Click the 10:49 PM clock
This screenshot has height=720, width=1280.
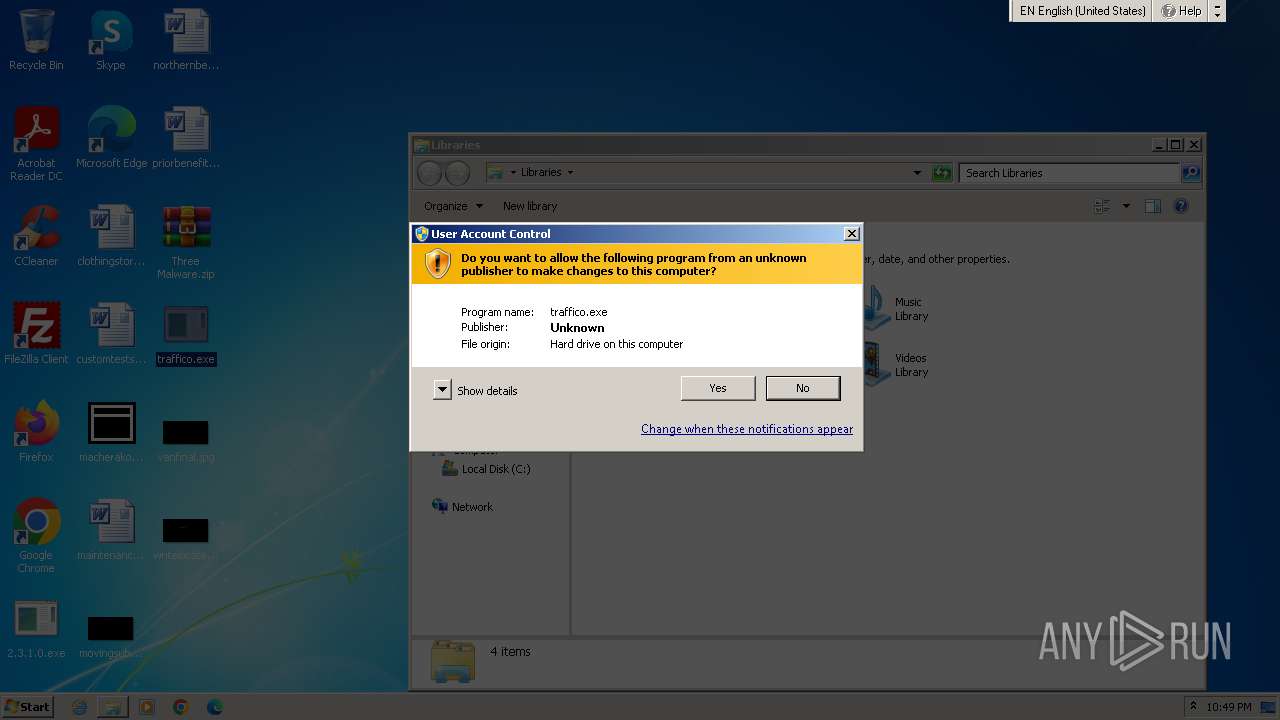tap(1228, 707)
